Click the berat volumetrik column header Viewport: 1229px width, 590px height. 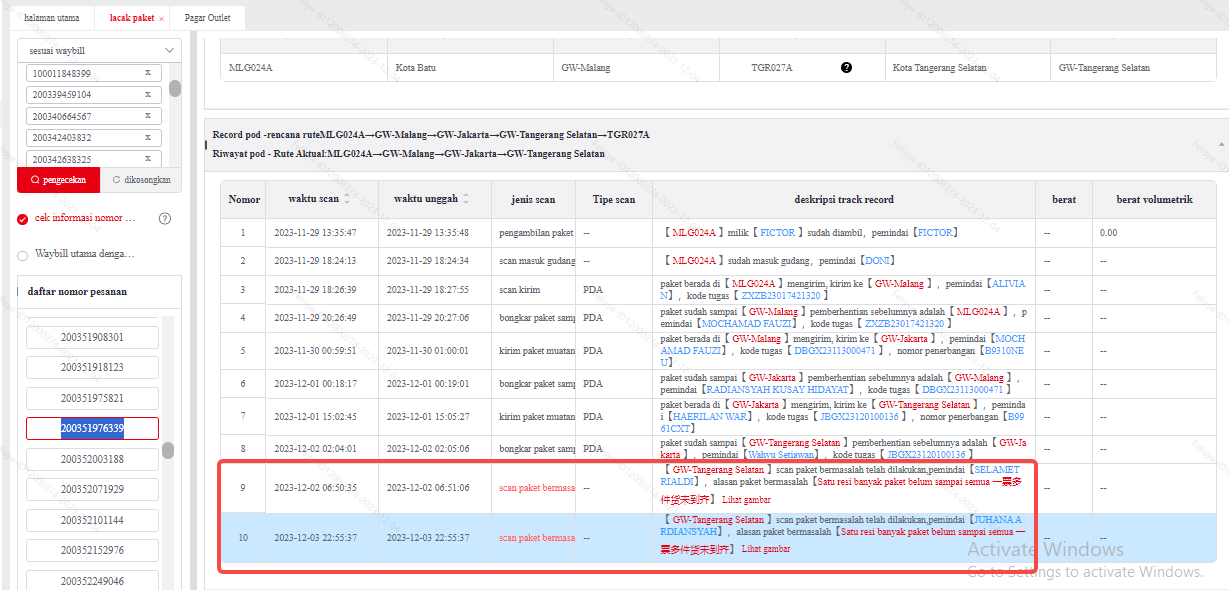[x=1155, y=199]
